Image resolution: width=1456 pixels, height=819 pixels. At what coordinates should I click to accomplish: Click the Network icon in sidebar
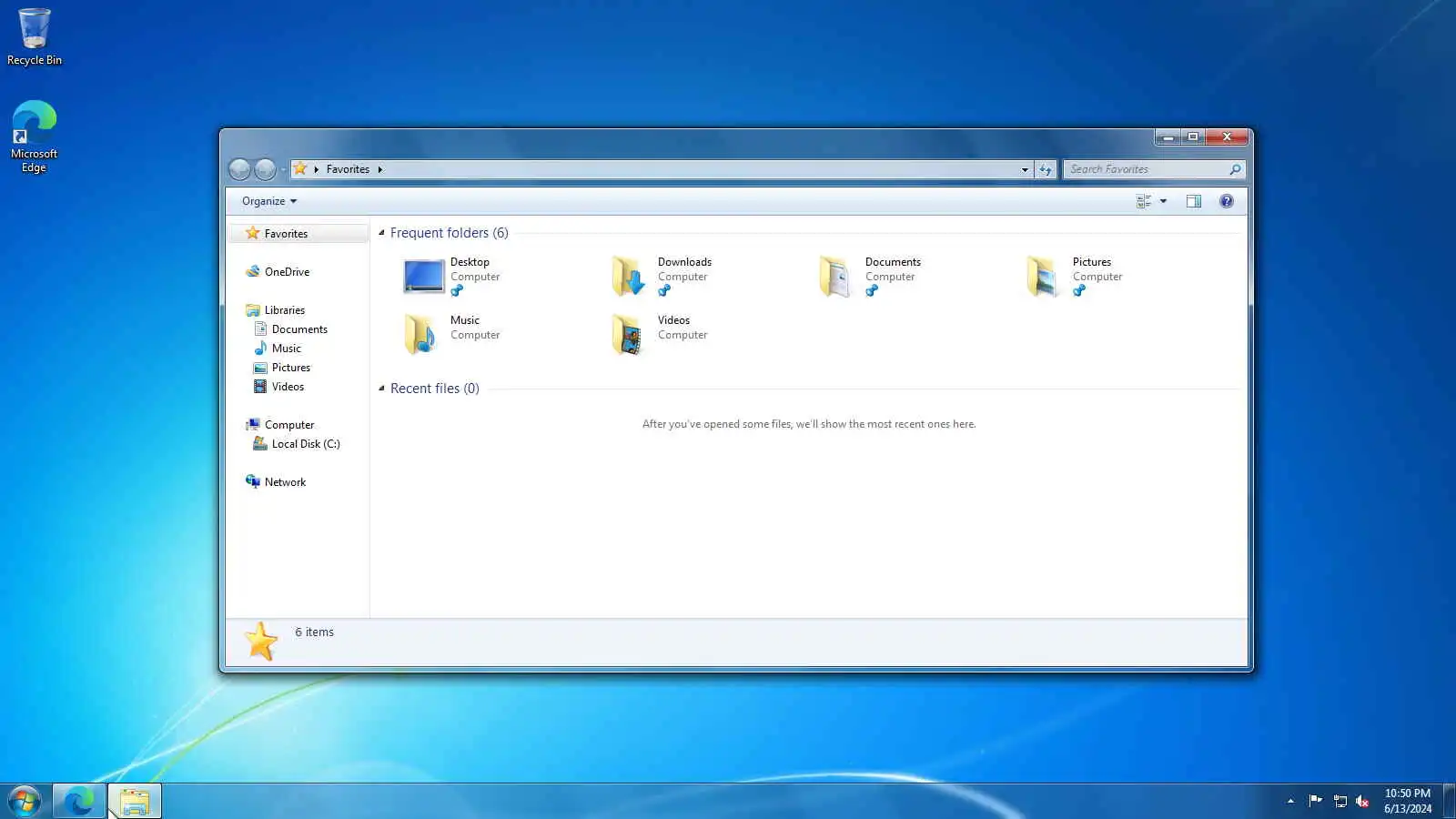point(253,482)
